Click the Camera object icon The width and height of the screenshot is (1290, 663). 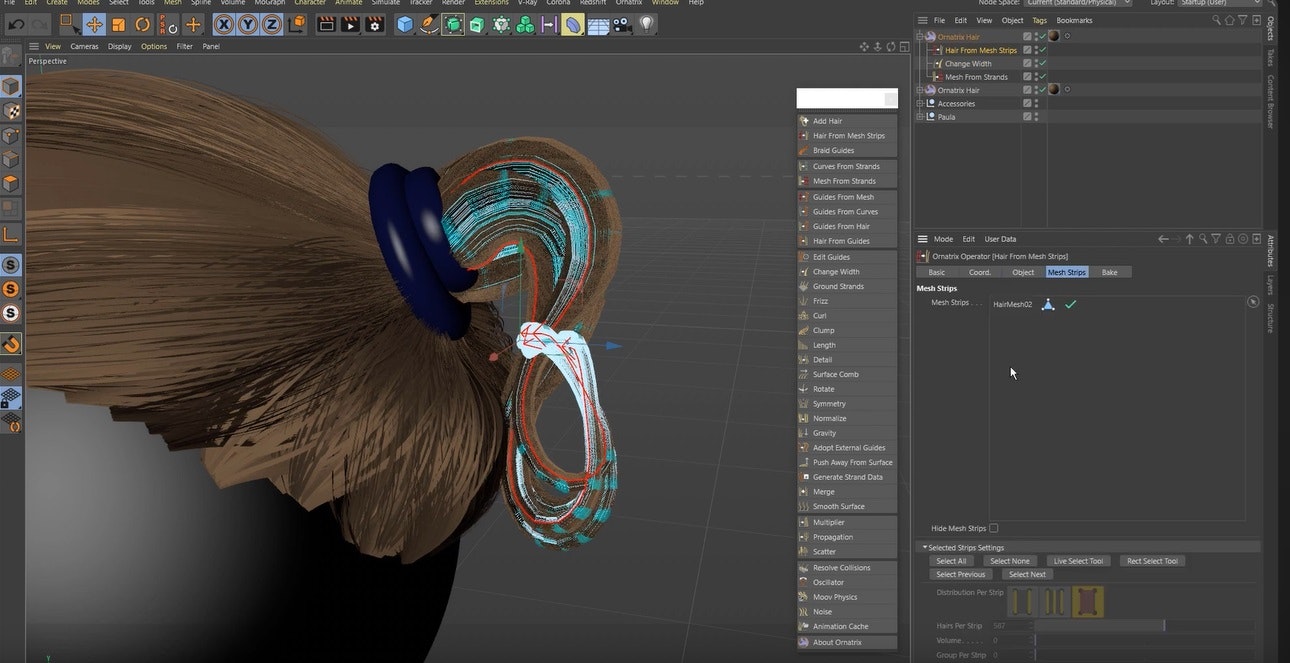pyautogui.click(x=622, y=24)
